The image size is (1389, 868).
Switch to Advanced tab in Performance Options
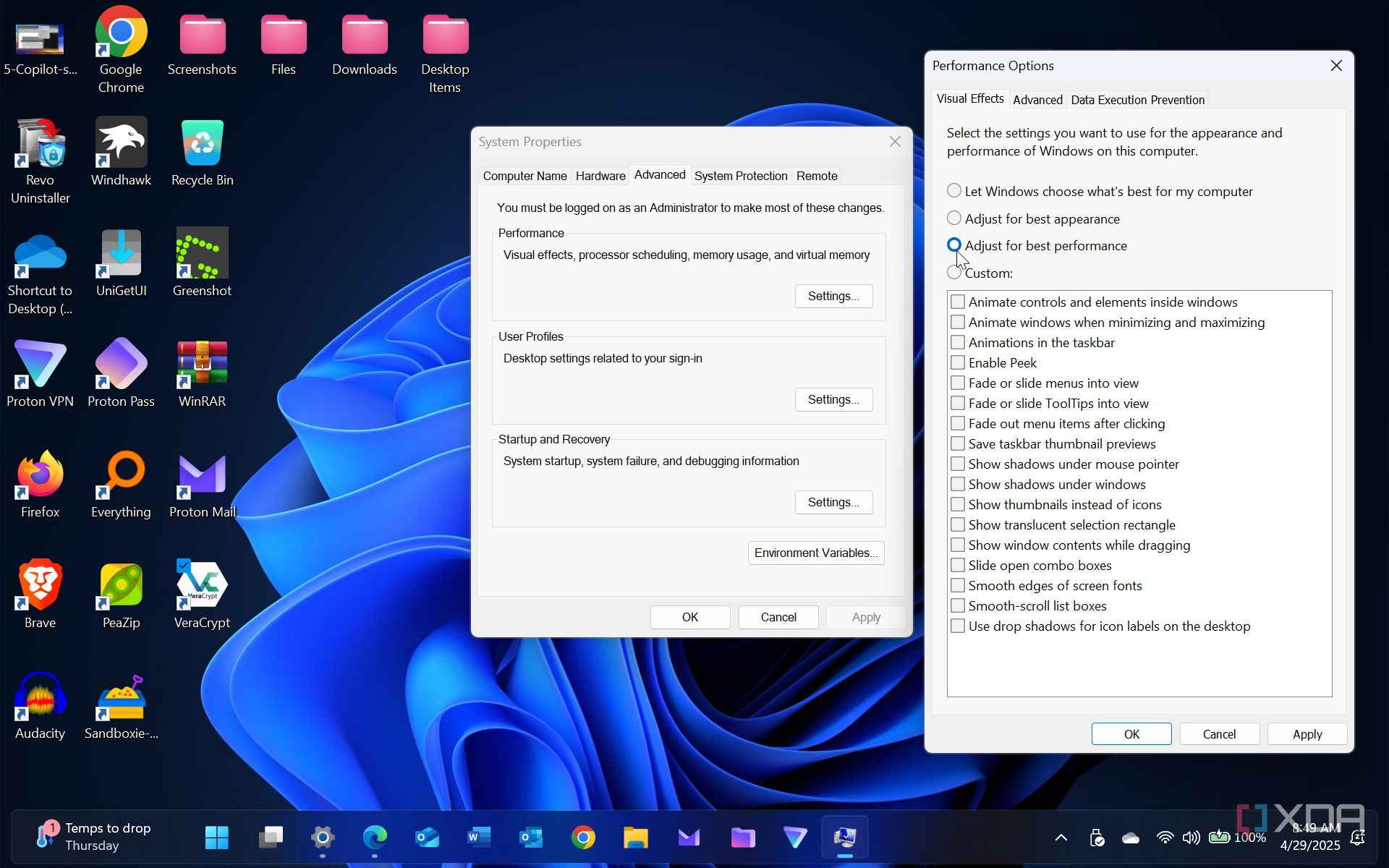[x=1037, y=100]
